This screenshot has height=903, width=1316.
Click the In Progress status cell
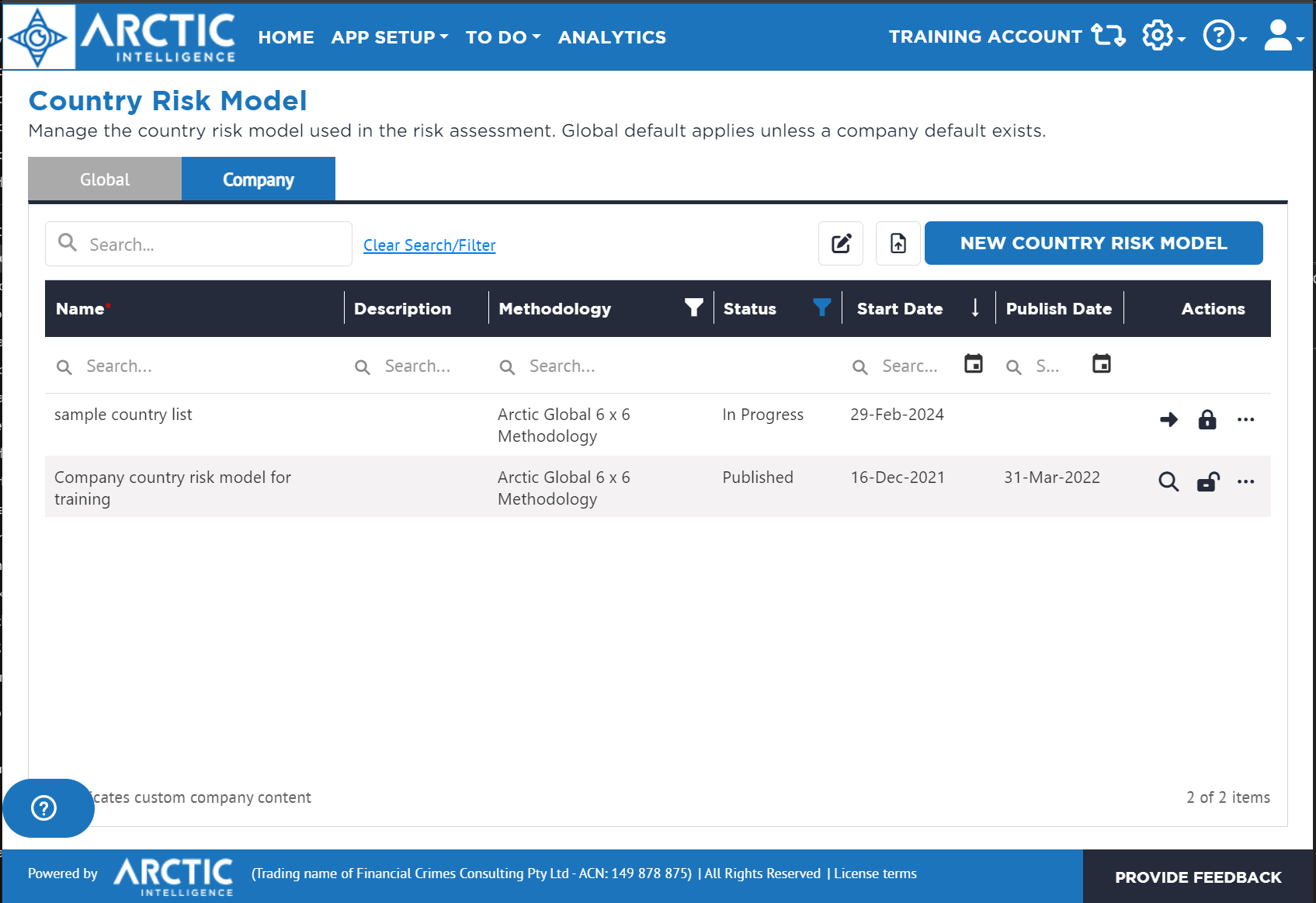point(762,415)
